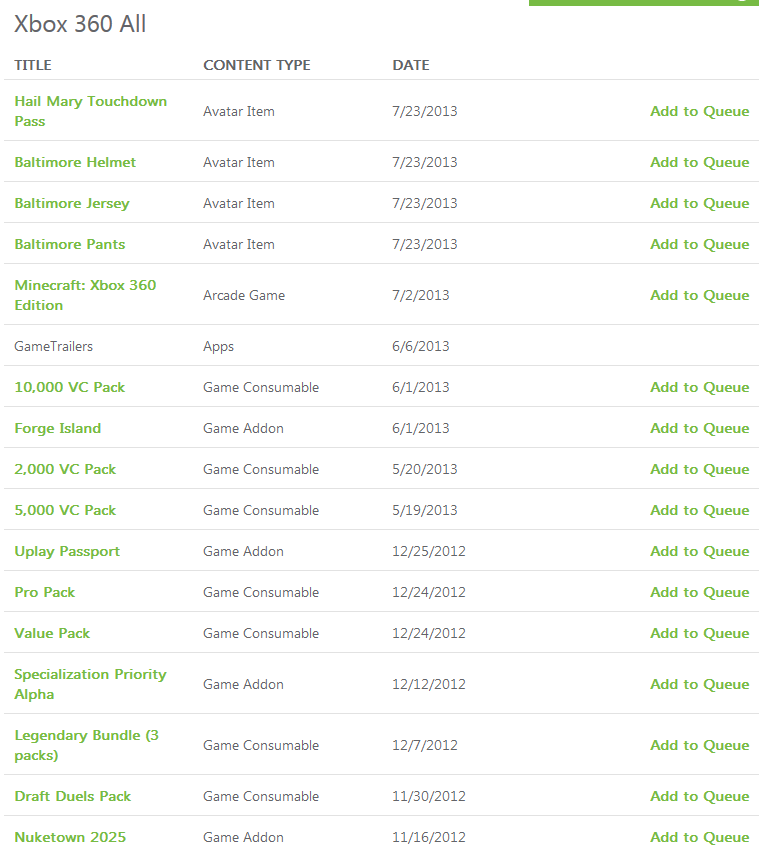Screen dimensions: 770x852
Task: Click the DATE column header
Action: pyautogui.click(x=411, y=65)
